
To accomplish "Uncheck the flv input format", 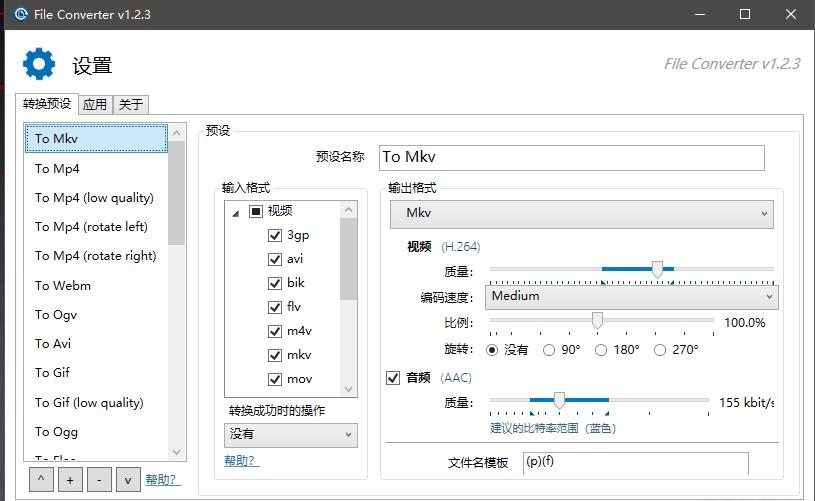I will tap(274, 307).
